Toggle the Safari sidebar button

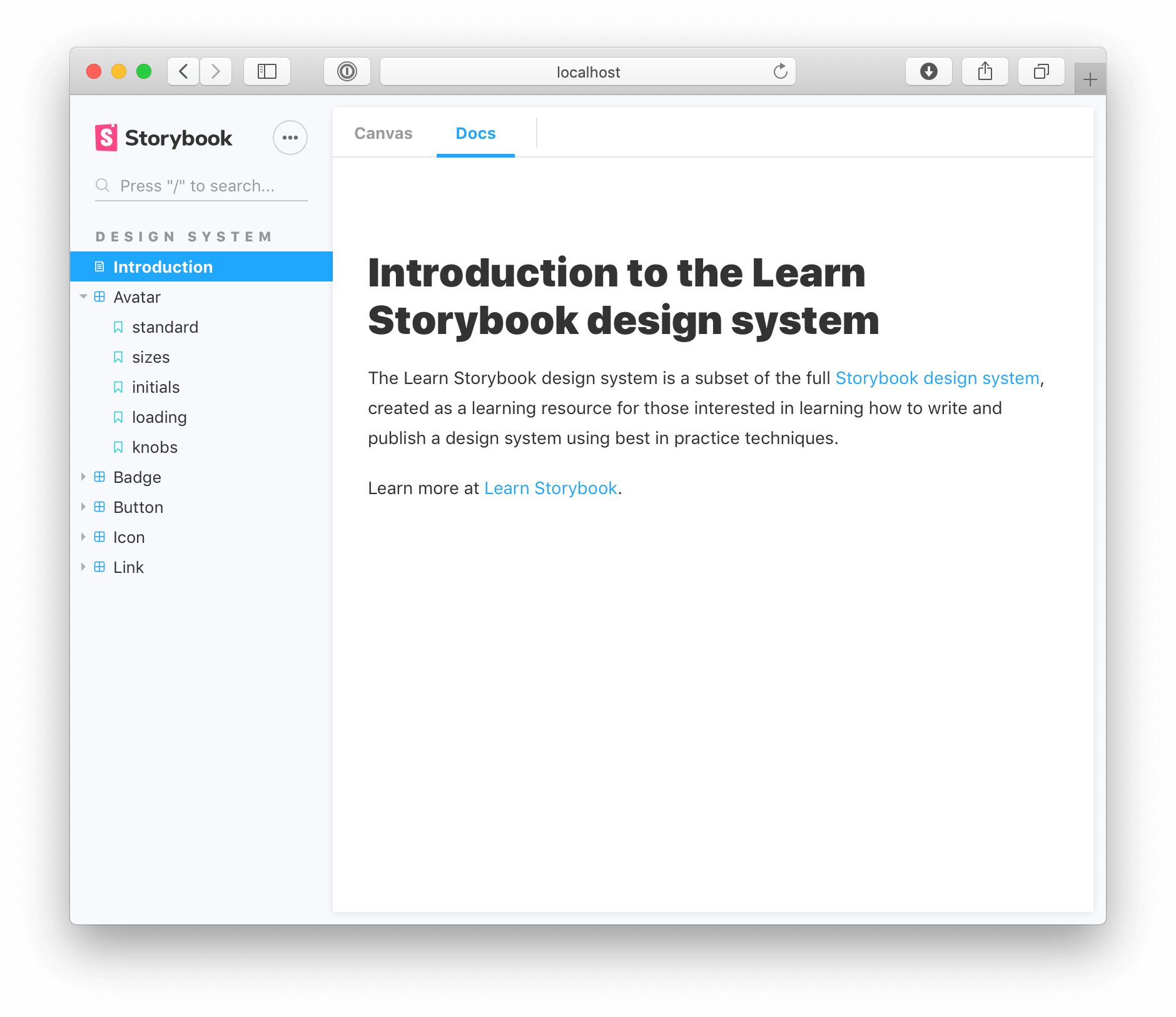[x=267, y=71]
